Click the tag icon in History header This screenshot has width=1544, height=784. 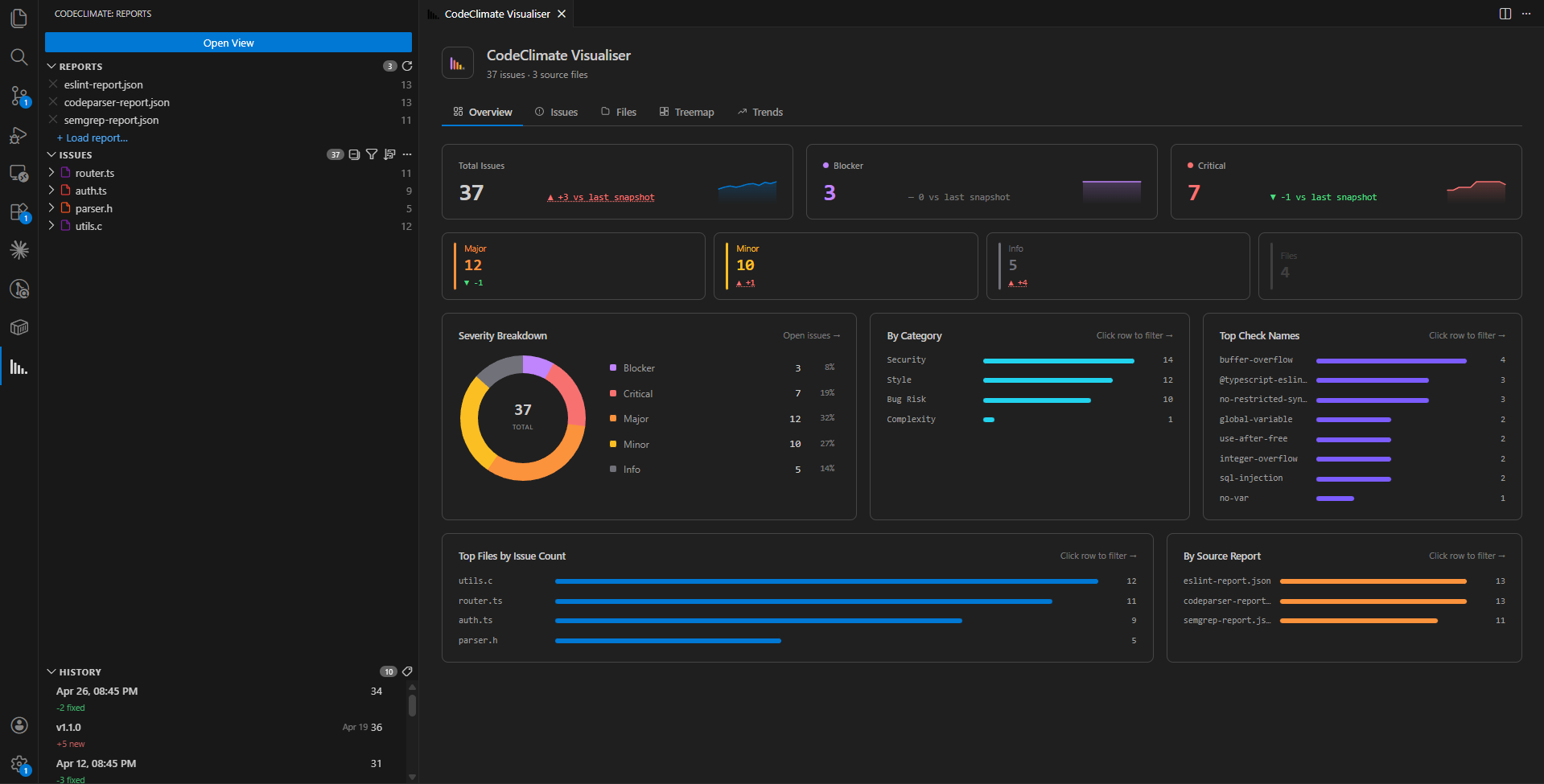tap(407, 671)
